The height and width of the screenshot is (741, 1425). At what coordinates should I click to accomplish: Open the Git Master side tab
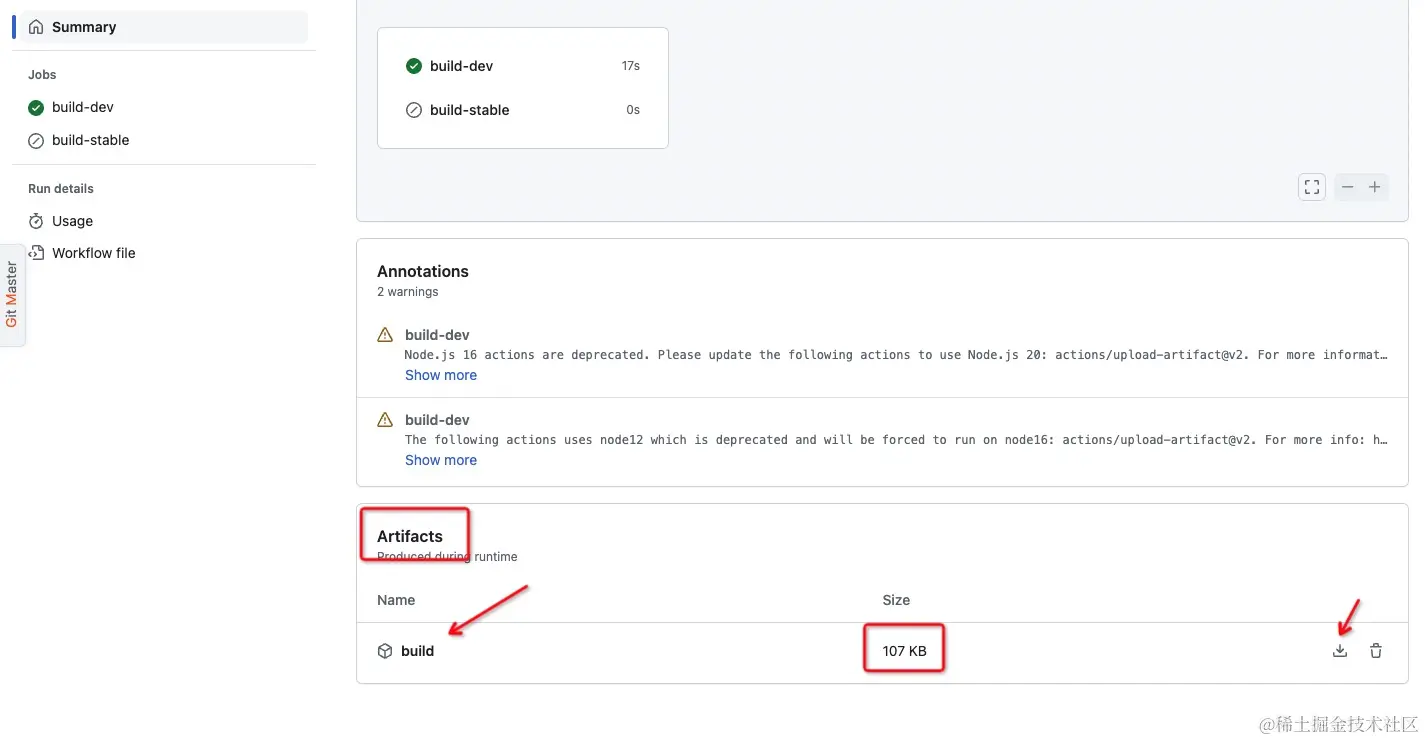(12, 294)
